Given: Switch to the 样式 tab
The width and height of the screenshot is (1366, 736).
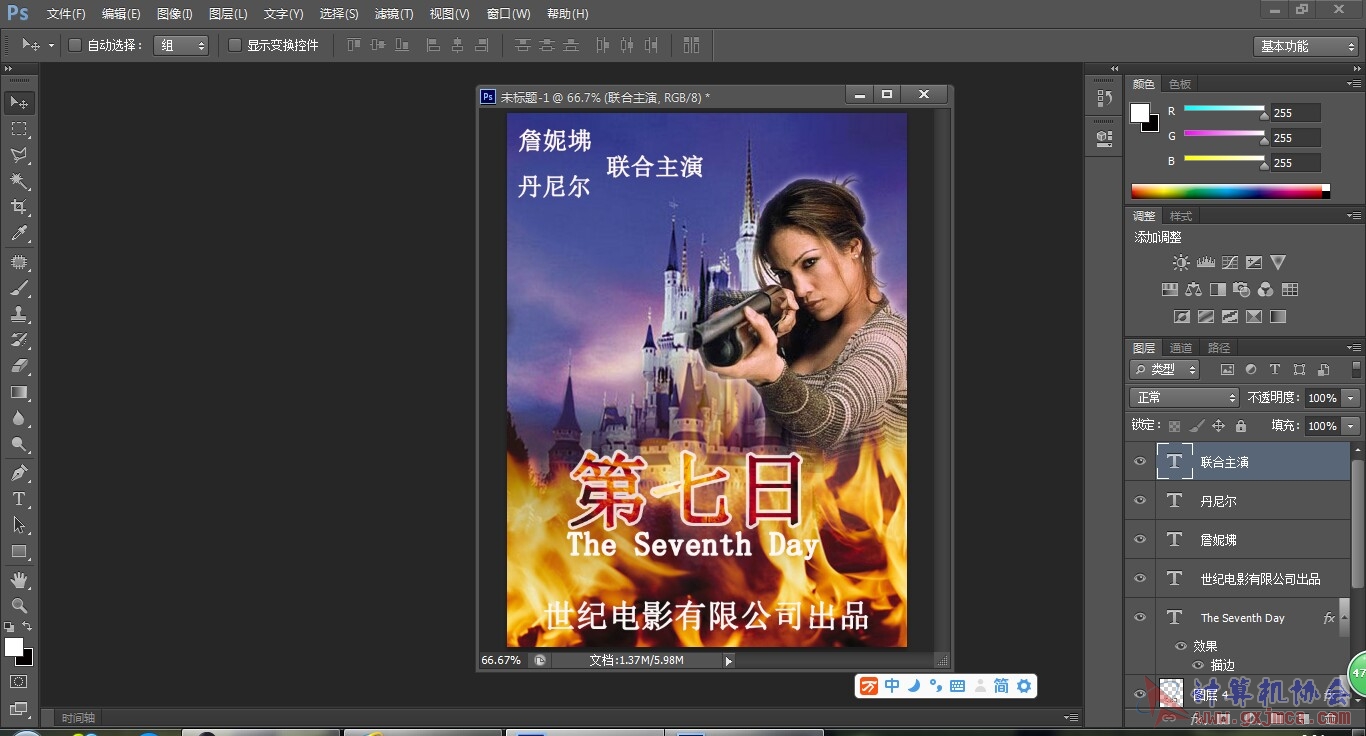Looking at the screenshot, I should point(1181,216).
